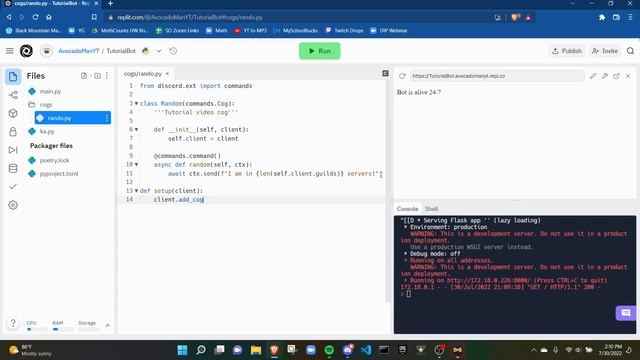The image size is (640, 360).
Task: Add a new folder in Files
Action: (97, 76)
